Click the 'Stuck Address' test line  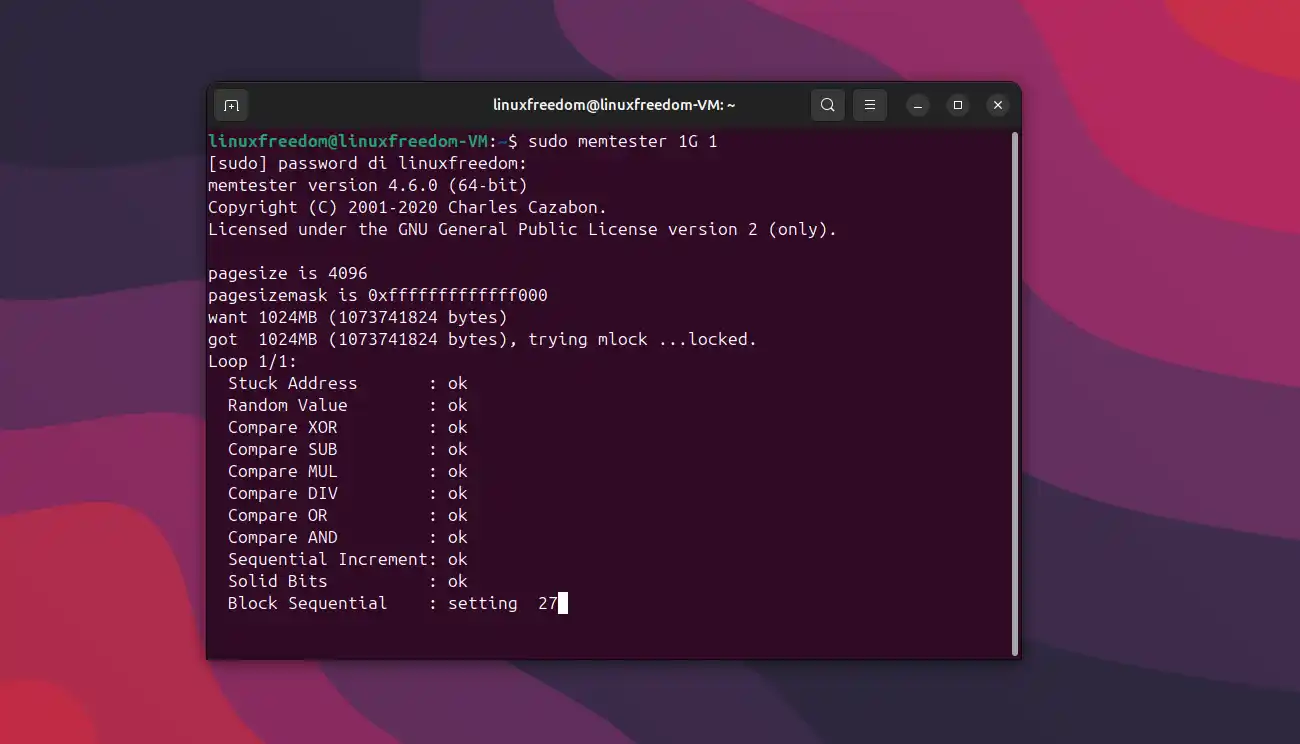(x=347, y=383)
